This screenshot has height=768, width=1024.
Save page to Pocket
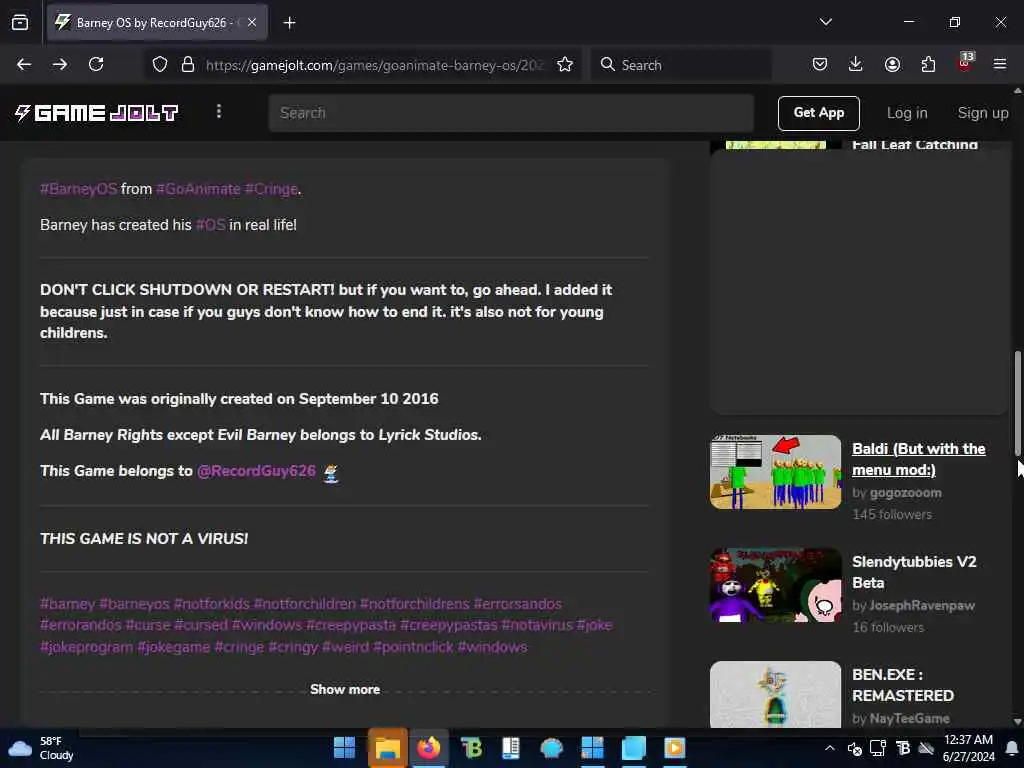(820, 64)
